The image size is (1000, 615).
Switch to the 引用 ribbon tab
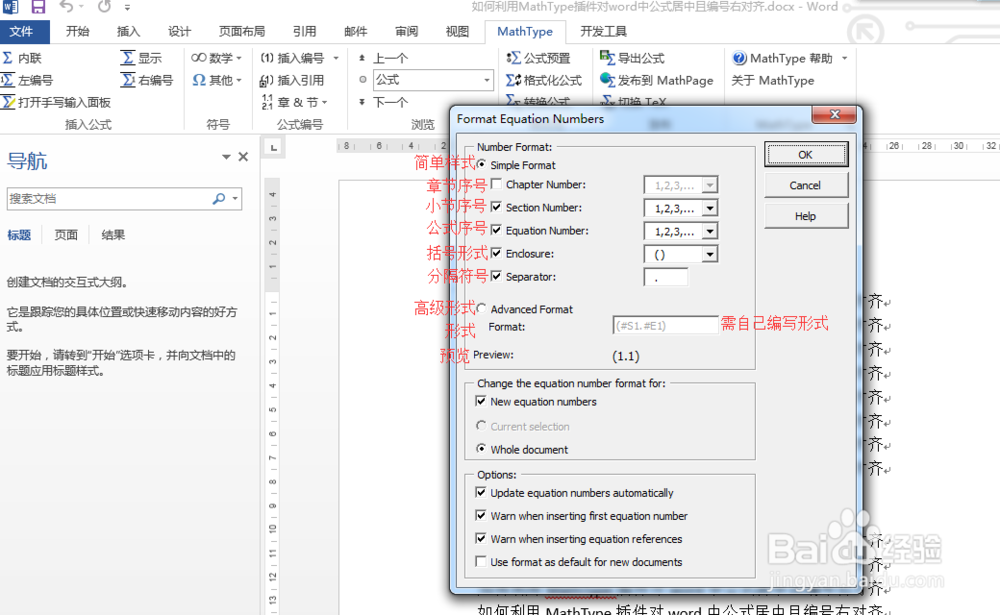(x=304, y=31)
